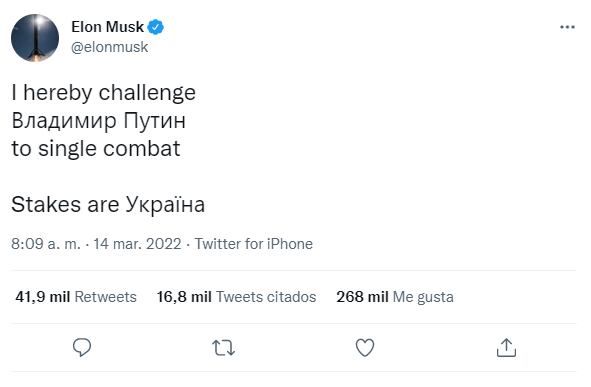Image resolution: width=591 pixels, height=387 pixels.
Task: Click the 'Stakes are Україна' line
Action: coord(108,204)
